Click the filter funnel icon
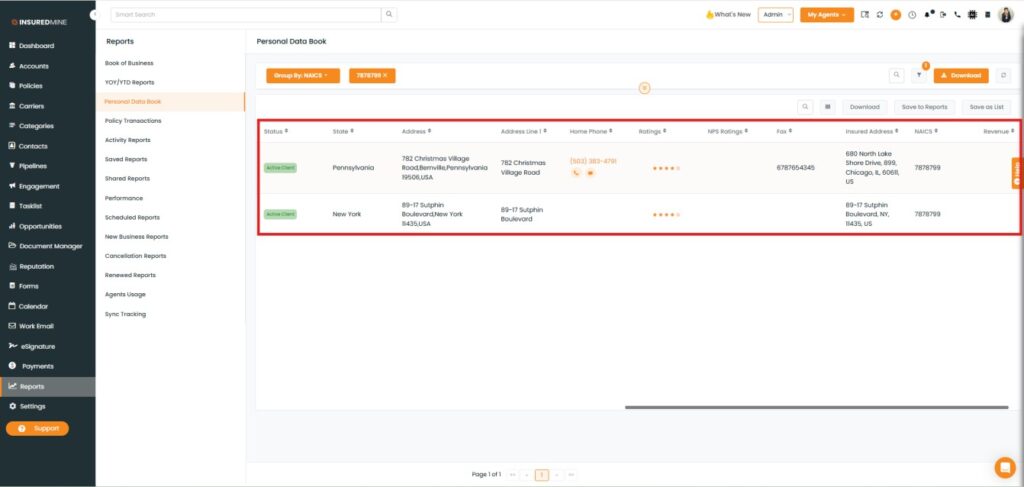 919,75
